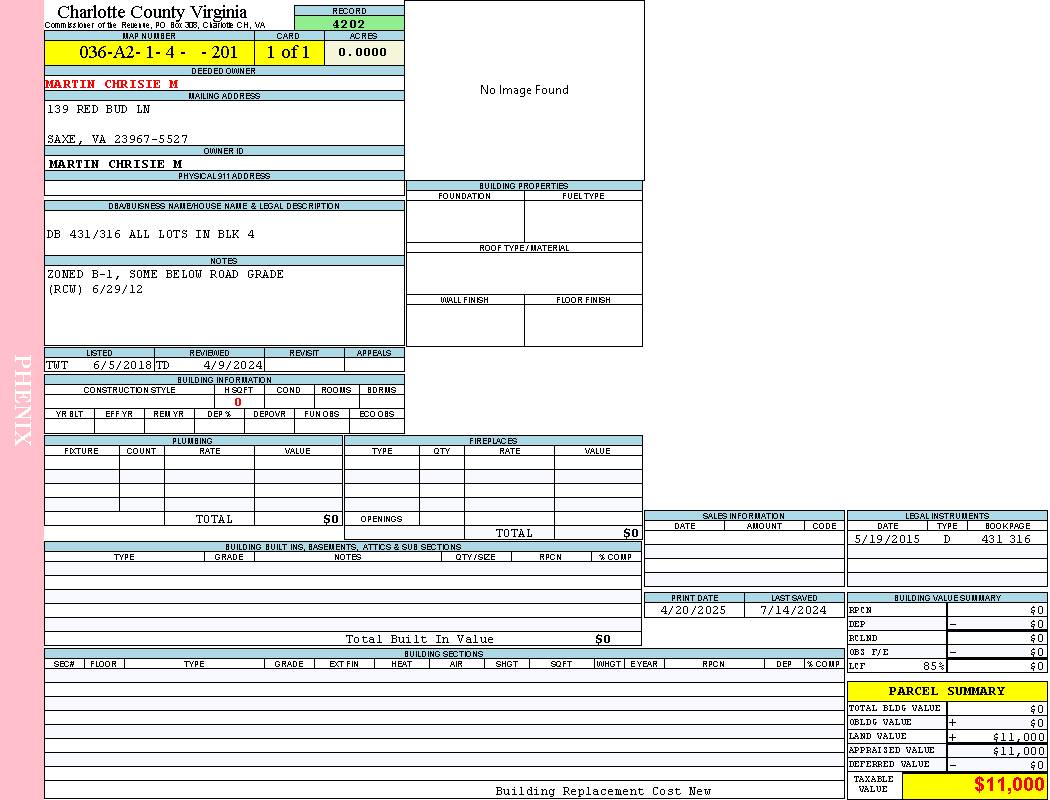Click the taxable value $11,000 in red

pyautogui.click(x=1009, y=785)
